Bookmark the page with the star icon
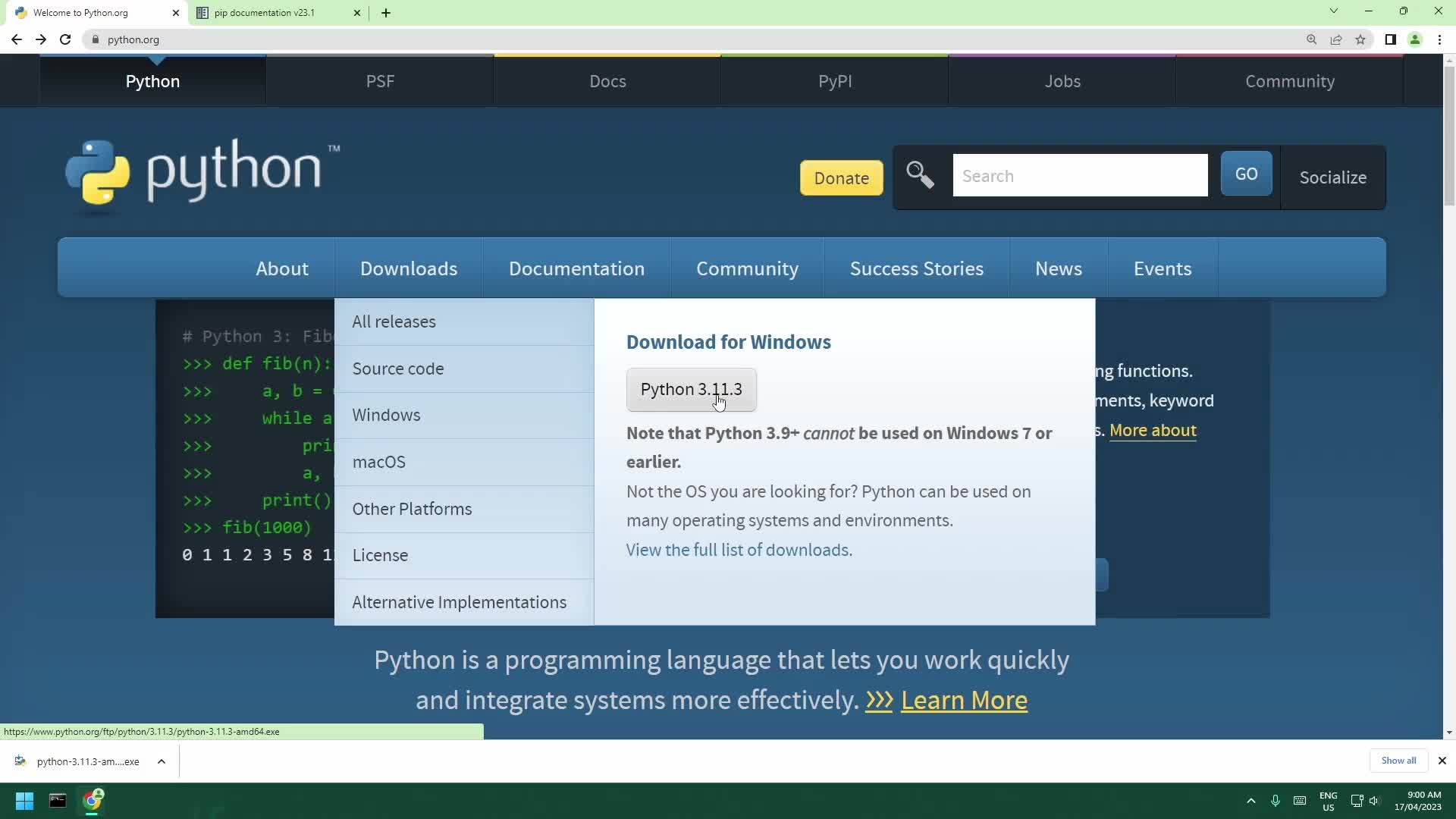The height and width of the screenshot is (819, 1456). pos(1360,39)
